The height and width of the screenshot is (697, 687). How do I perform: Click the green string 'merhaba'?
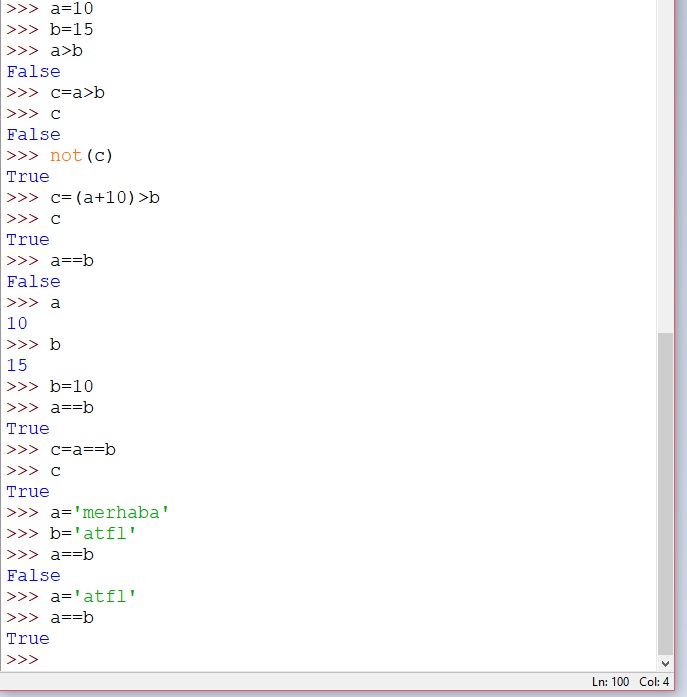(x=121, y=513)
